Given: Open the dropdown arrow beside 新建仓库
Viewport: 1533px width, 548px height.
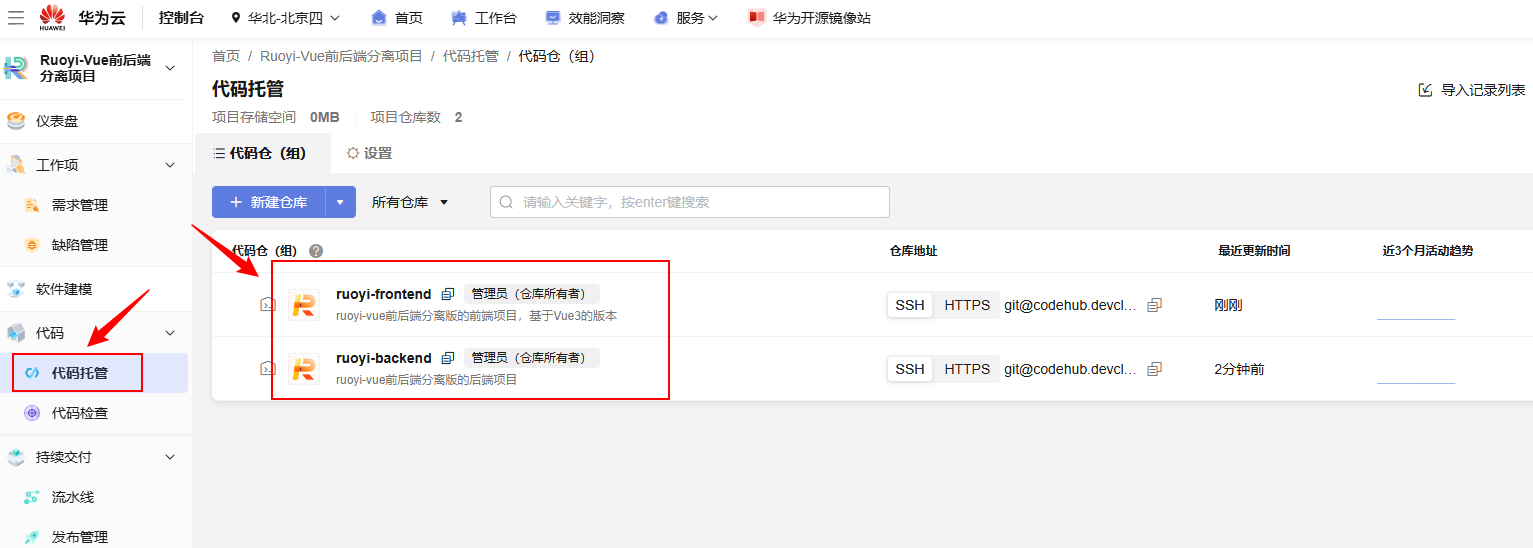Looking at the screenshot, I should (341, 202).
